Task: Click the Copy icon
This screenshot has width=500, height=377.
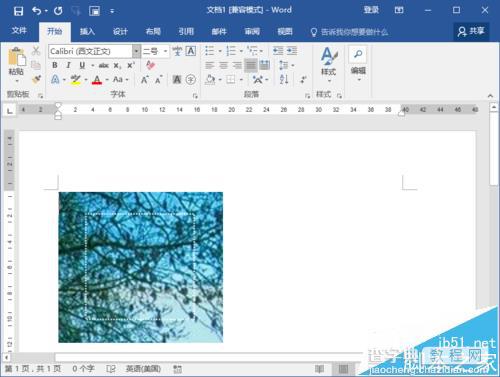Action: coord(36,65)
